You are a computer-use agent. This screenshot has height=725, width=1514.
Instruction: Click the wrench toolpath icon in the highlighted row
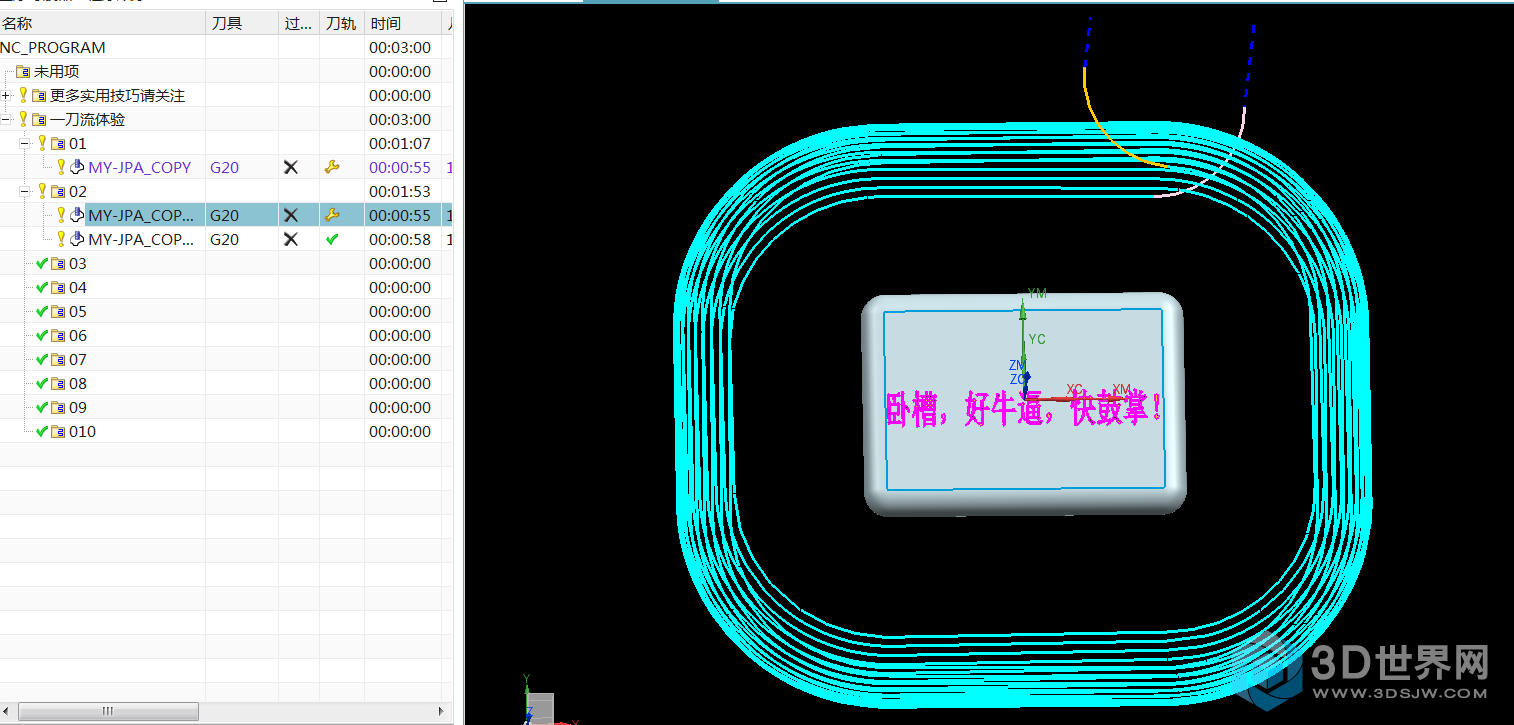click(333, 216)
